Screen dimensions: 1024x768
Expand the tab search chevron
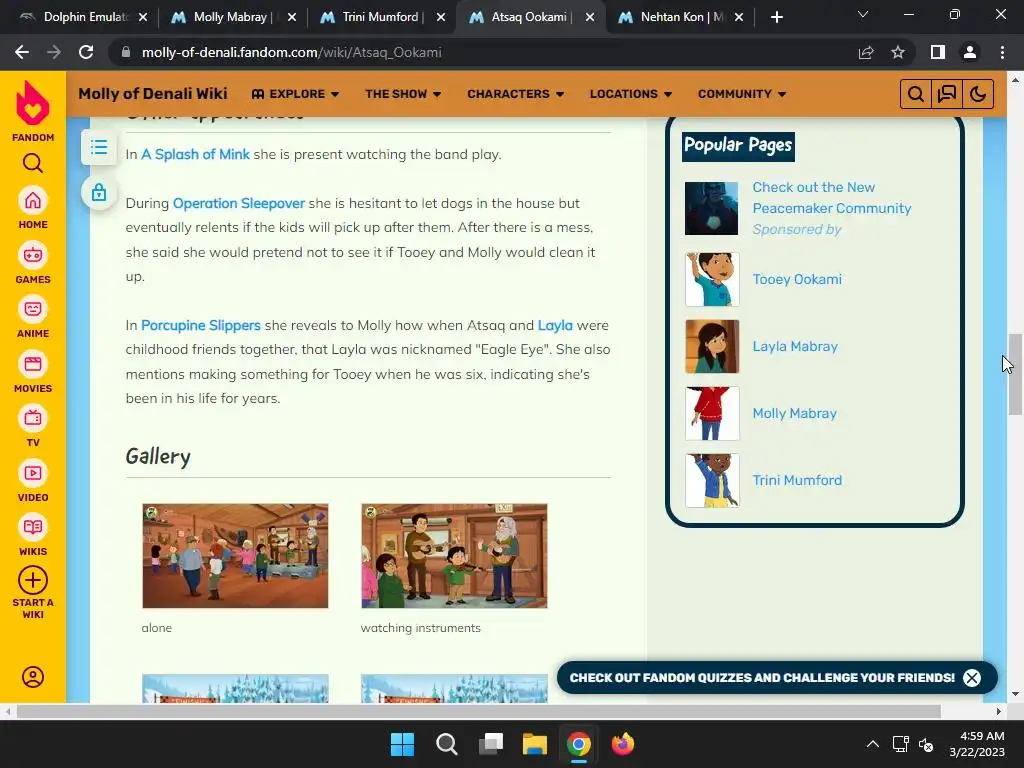[x=863, y=14]
